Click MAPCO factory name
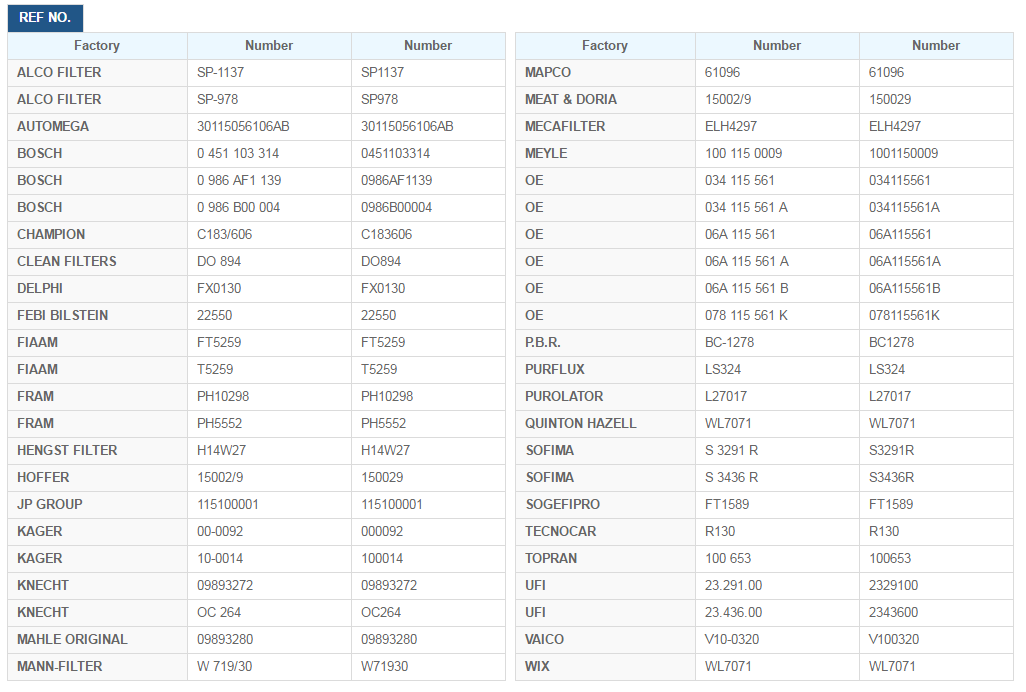Image resolution: width=1026 pixels, height=692 pixels. [548, 73]
